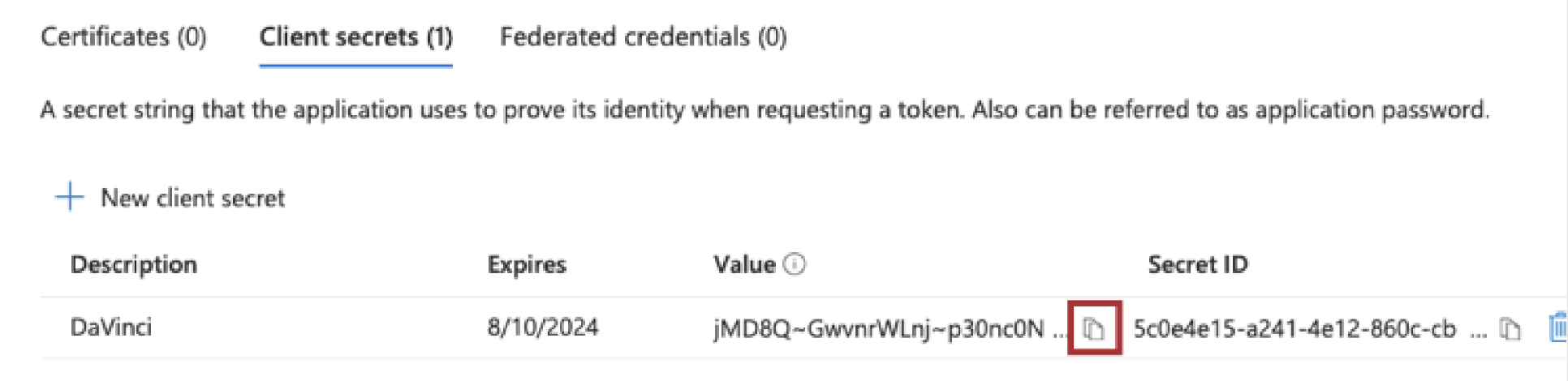Click the New client secret link
1568x381 pixels.
click(192, 198)
